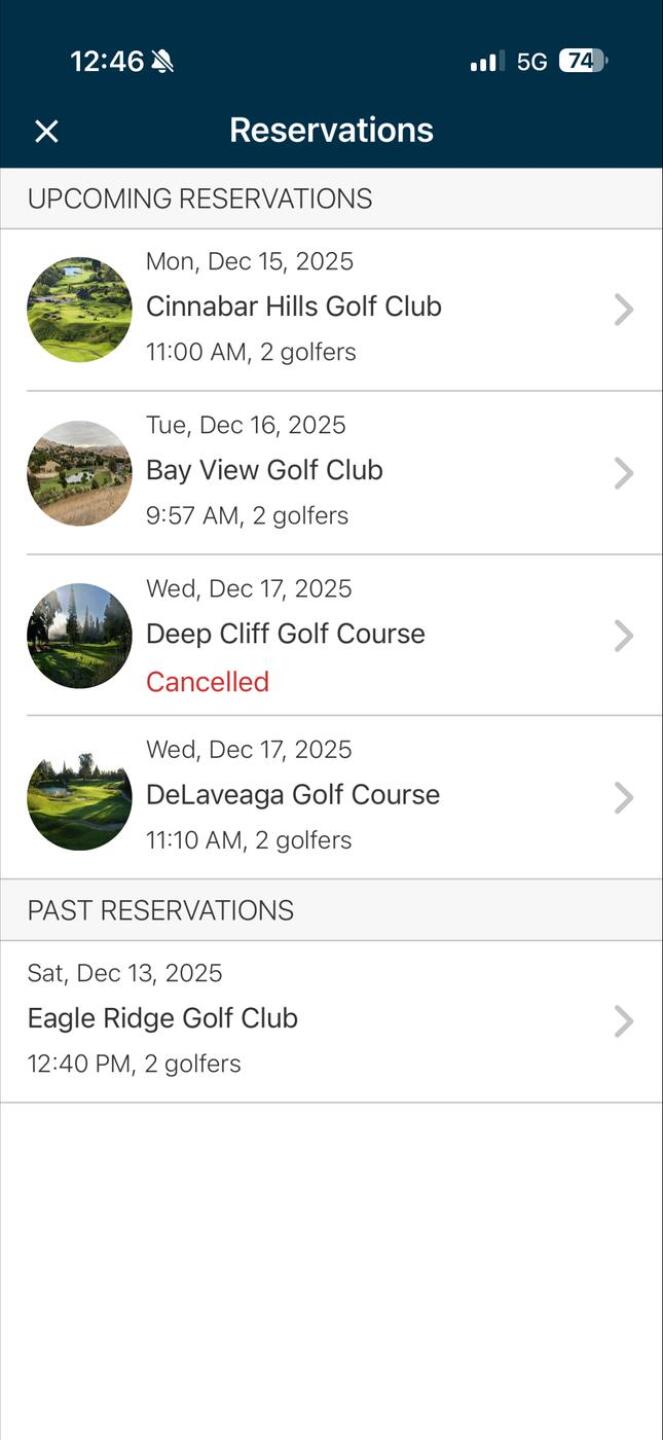Tap DeLaveaga Golf Course photo
Image resolution: width=663 pixels, height=1440 pixels.
click(79, 798)
